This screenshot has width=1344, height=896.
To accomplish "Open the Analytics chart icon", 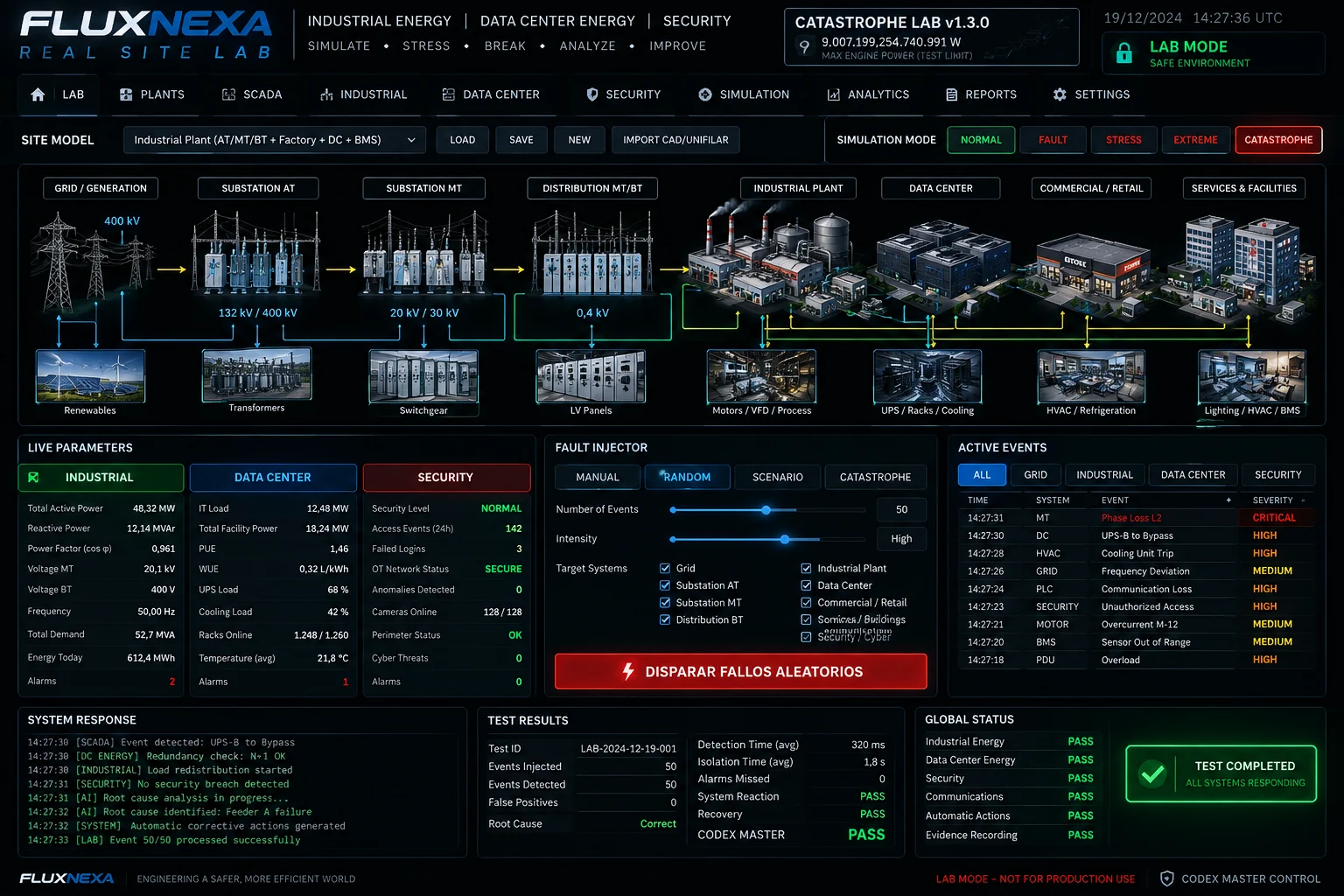I will click(x=834, y=94).
